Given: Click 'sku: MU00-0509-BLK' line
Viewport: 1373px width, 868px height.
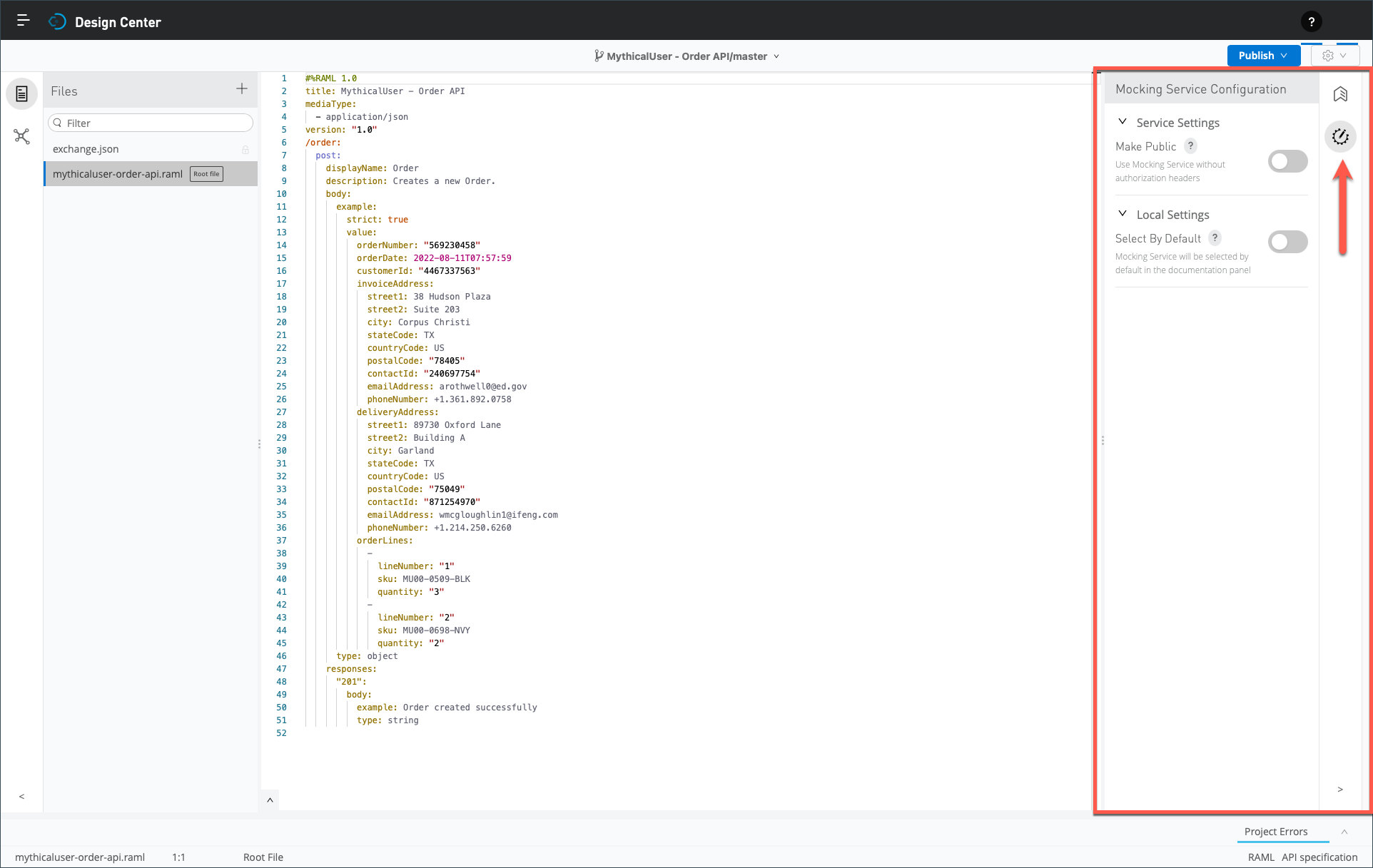Looking at the screenshot, I should click(x=424, y=579).
